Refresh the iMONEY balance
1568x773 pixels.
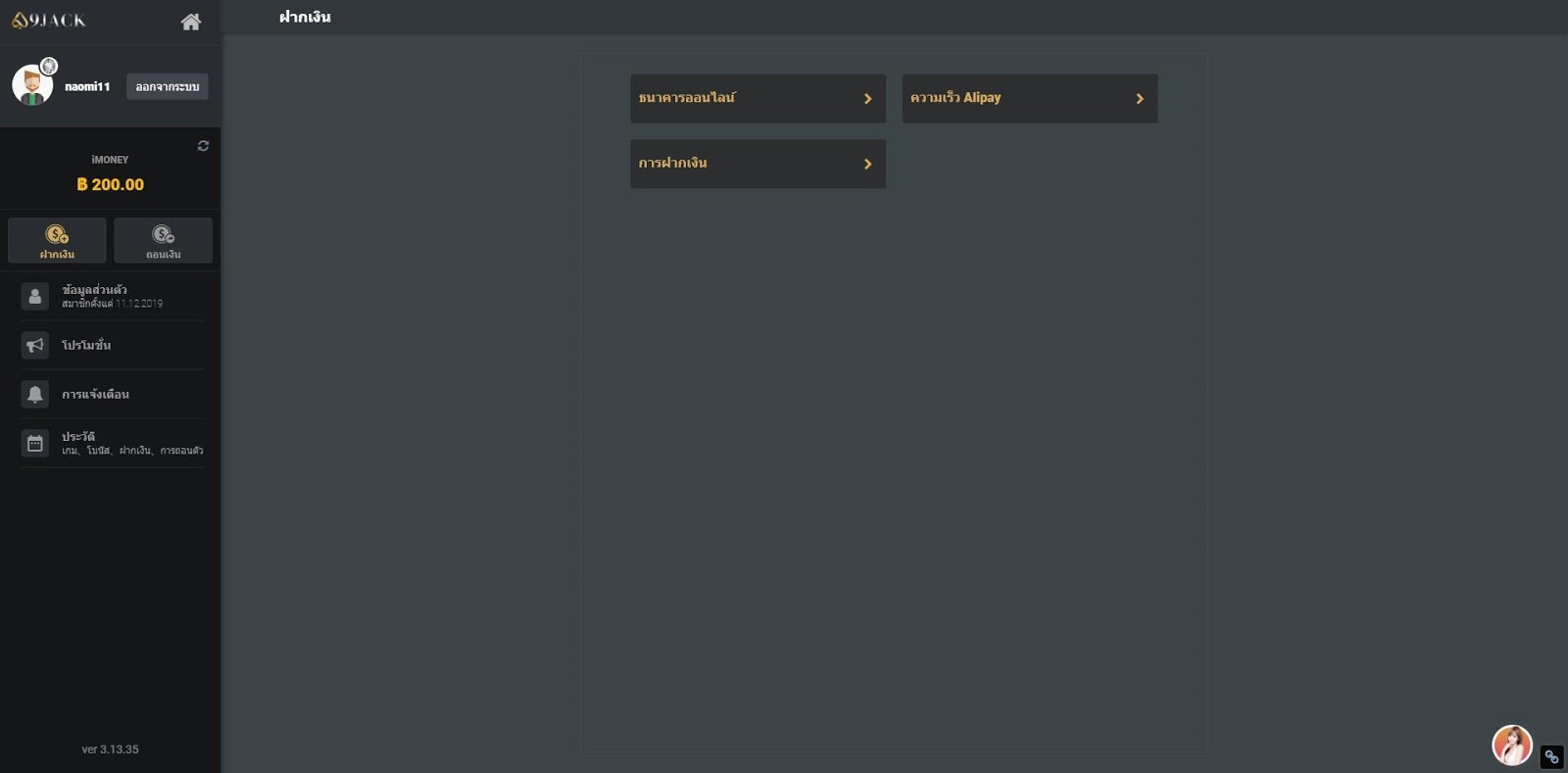tap(203, 146)
